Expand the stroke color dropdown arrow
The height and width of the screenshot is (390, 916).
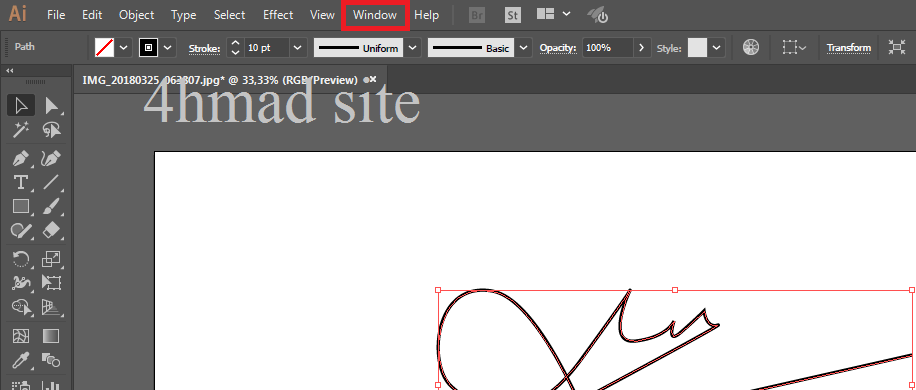[x=168, y=48]
